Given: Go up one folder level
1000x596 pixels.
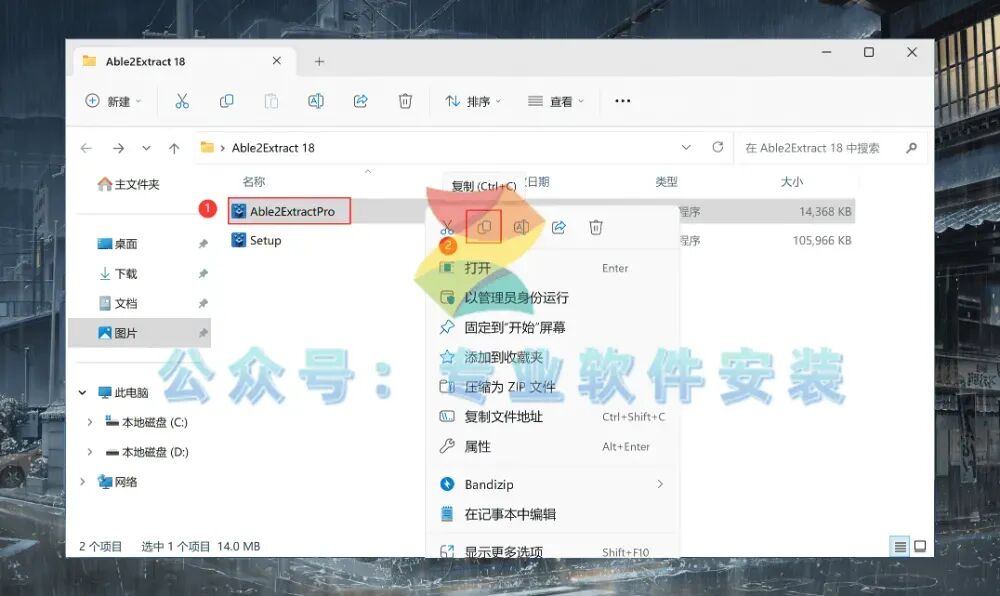Looking at the screenshot, I should coord(174,148).
